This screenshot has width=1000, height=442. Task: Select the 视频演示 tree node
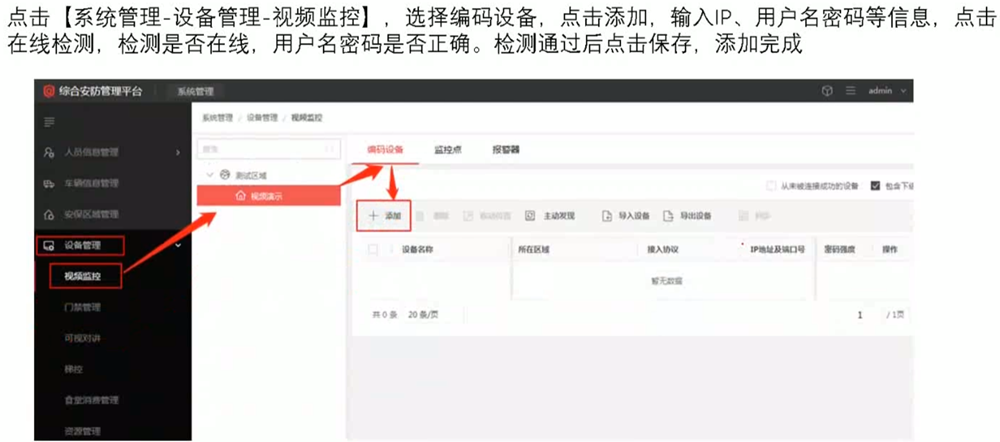(x=268, y=196)
